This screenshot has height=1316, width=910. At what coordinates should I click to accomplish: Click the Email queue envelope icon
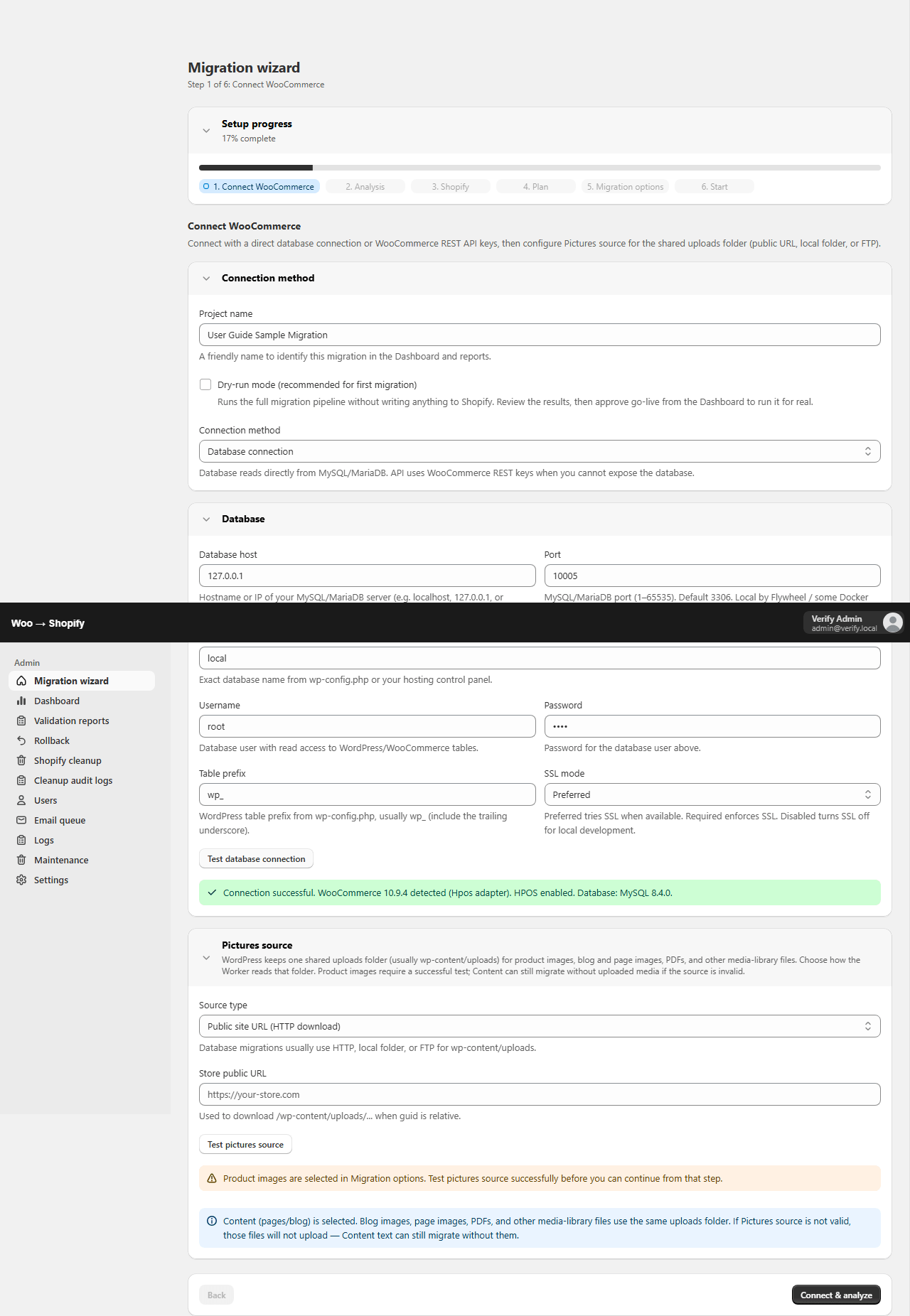click(21, 820)
